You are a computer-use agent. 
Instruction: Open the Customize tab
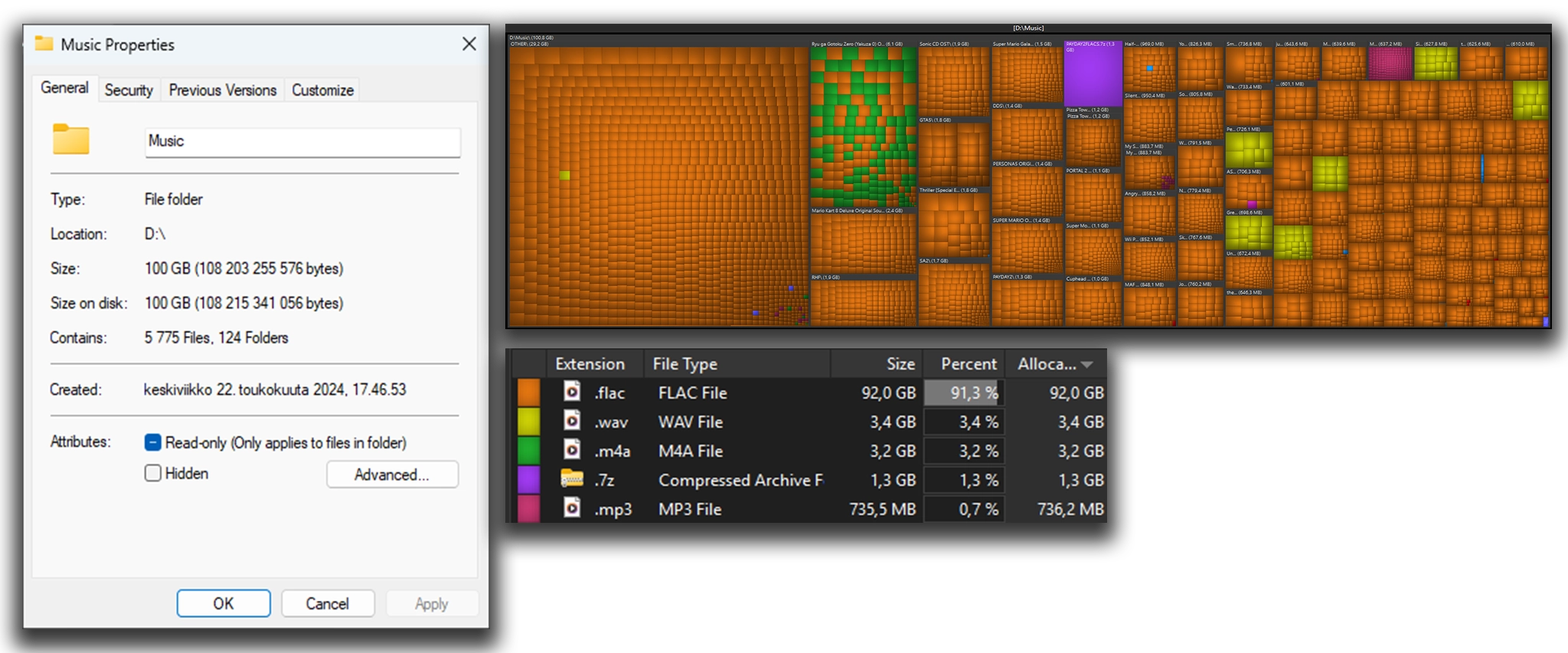[322, 90]
